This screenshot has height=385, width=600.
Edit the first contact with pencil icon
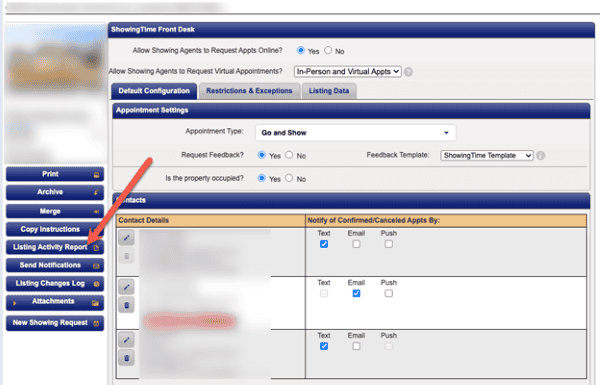pos(126,238)
